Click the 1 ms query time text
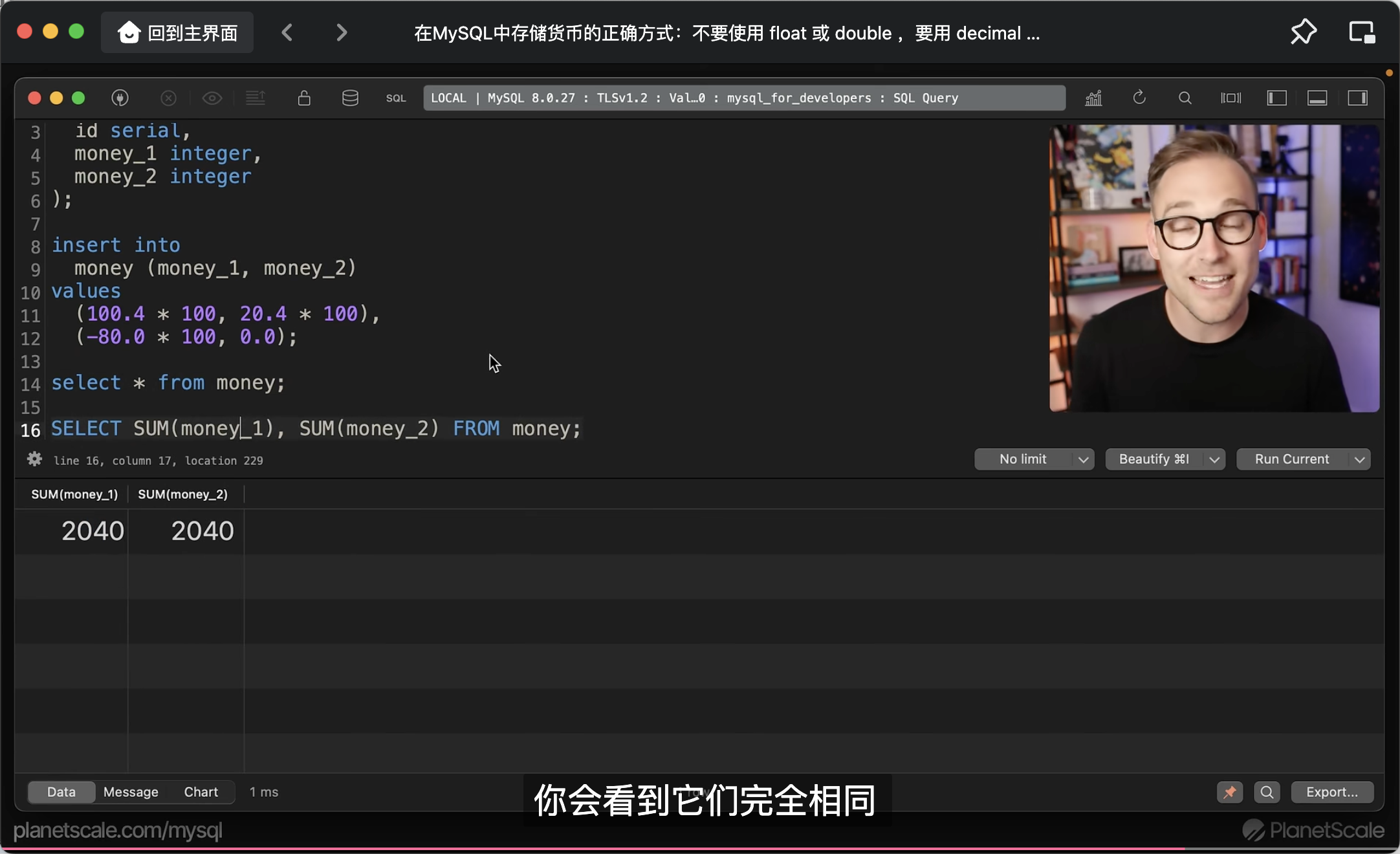1400x854 pixels. click(x=264, y=792)
